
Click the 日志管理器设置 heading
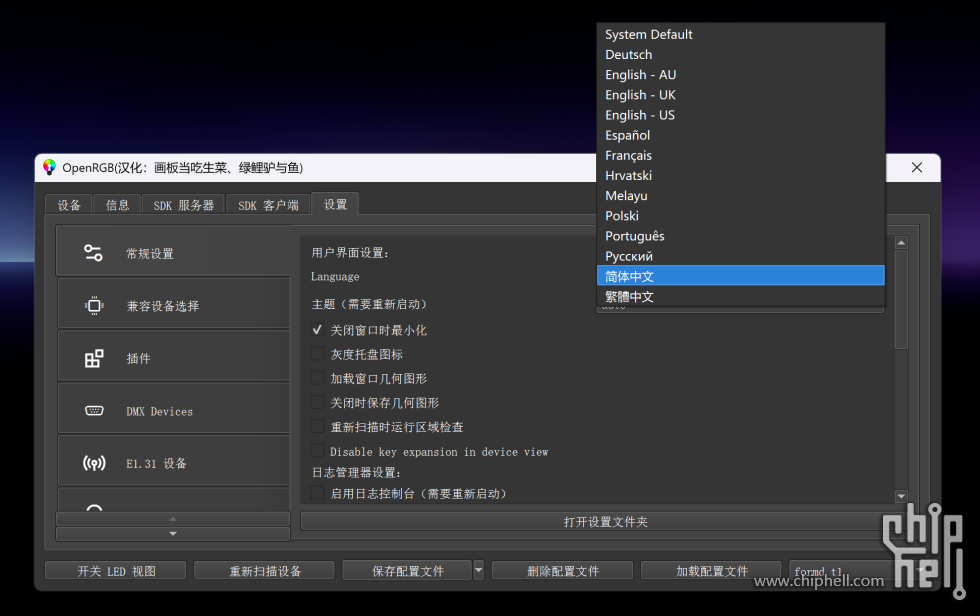(356, 472)
